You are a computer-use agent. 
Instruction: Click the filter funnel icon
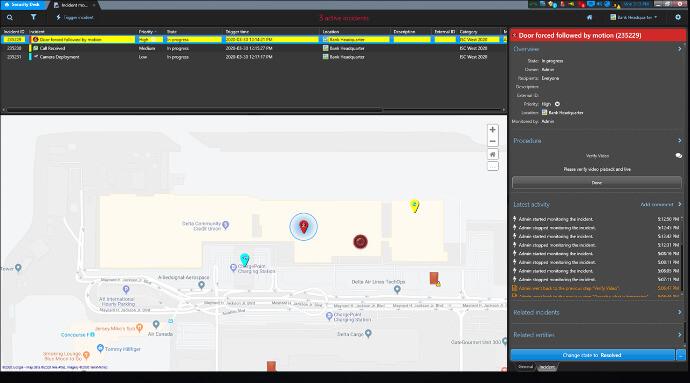click(33, 17)
